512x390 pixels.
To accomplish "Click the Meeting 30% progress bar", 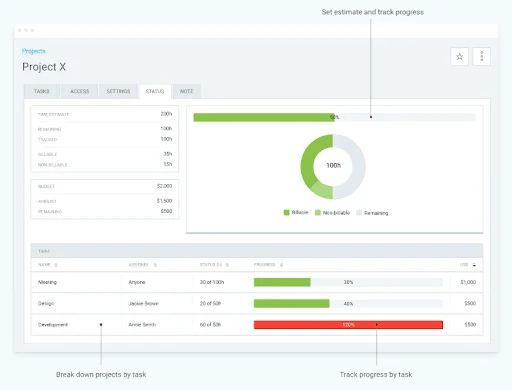I will pos(348,282).
